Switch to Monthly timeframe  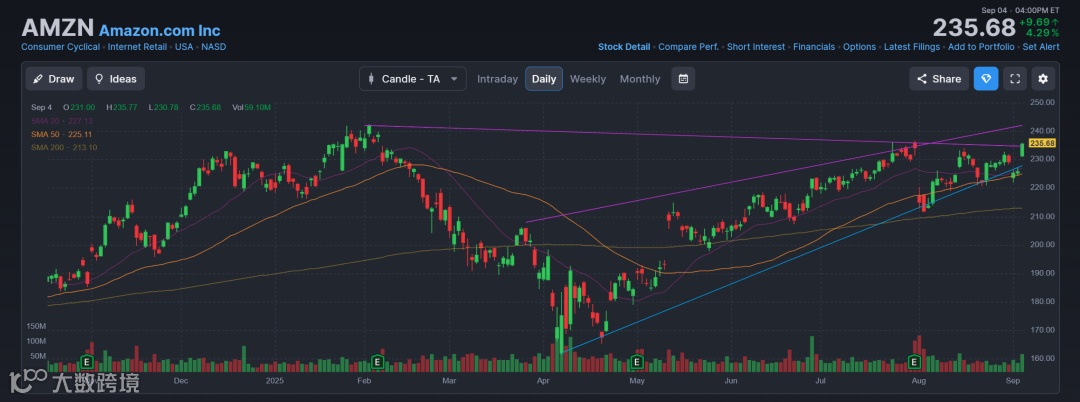tap(640, 78)
